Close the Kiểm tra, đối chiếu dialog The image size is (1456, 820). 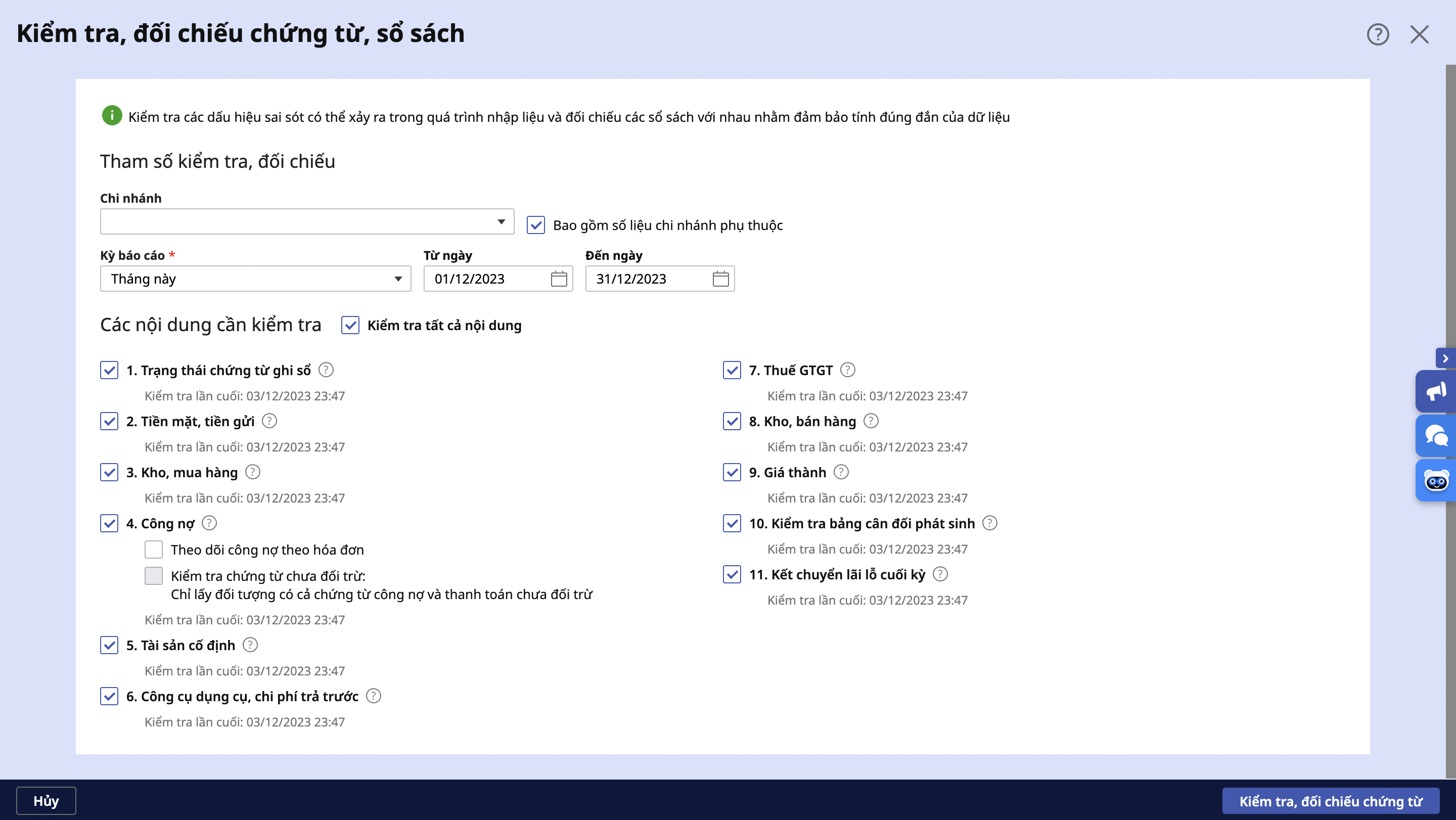[x=1419, y=34]
